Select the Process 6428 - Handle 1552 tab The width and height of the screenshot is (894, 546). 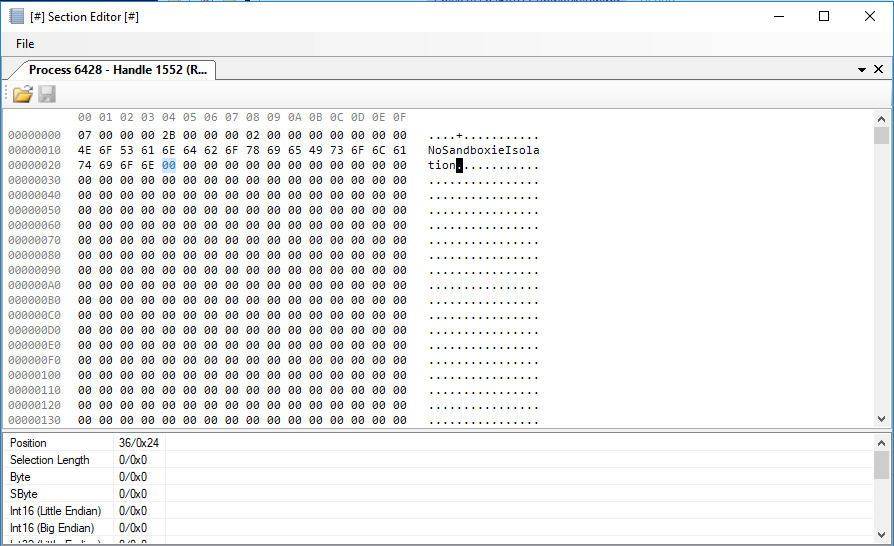[x=117, y=70]
